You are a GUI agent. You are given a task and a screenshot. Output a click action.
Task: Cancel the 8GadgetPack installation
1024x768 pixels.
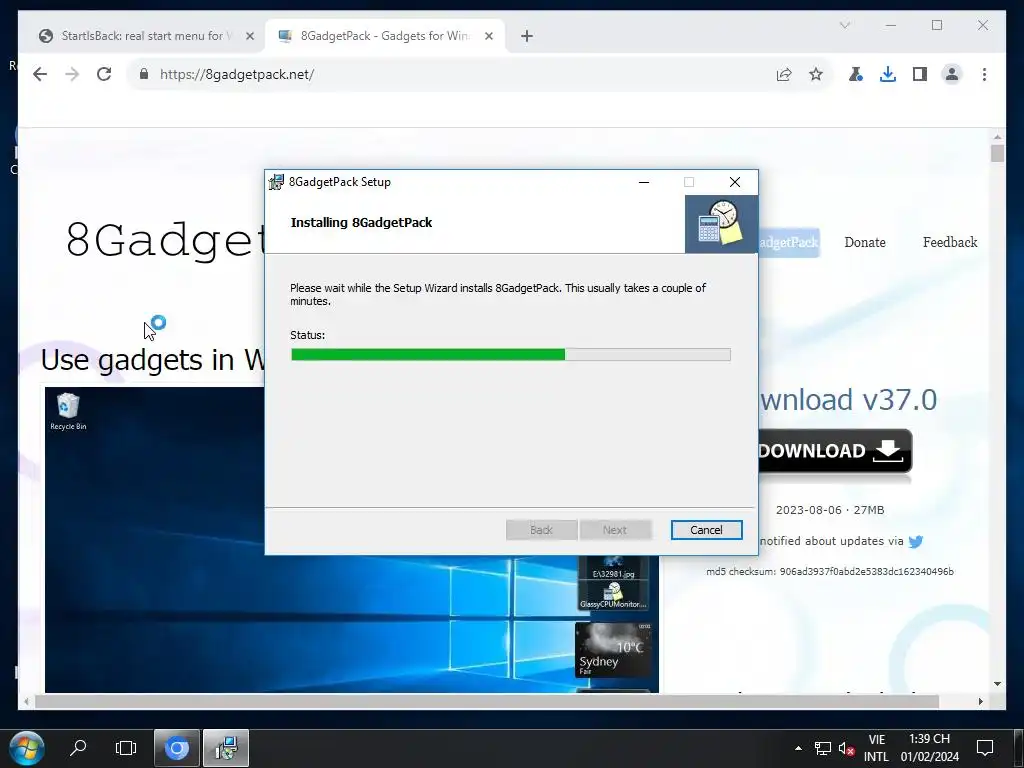click(706, 530)
